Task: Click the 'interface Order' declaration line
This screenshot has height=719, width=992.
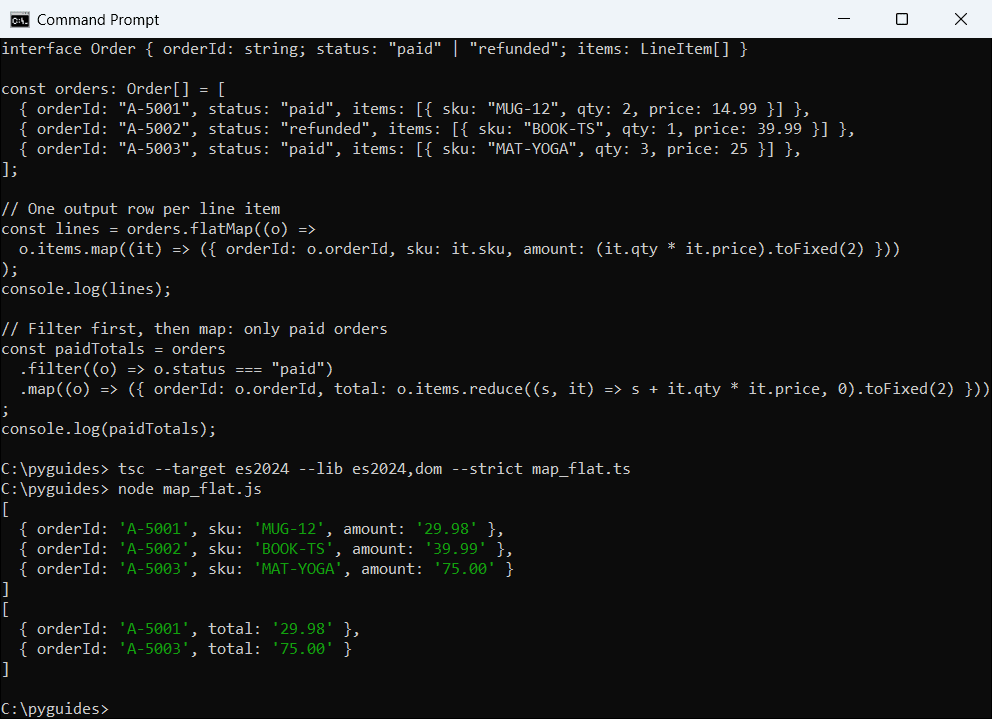Action: [375, 49]
